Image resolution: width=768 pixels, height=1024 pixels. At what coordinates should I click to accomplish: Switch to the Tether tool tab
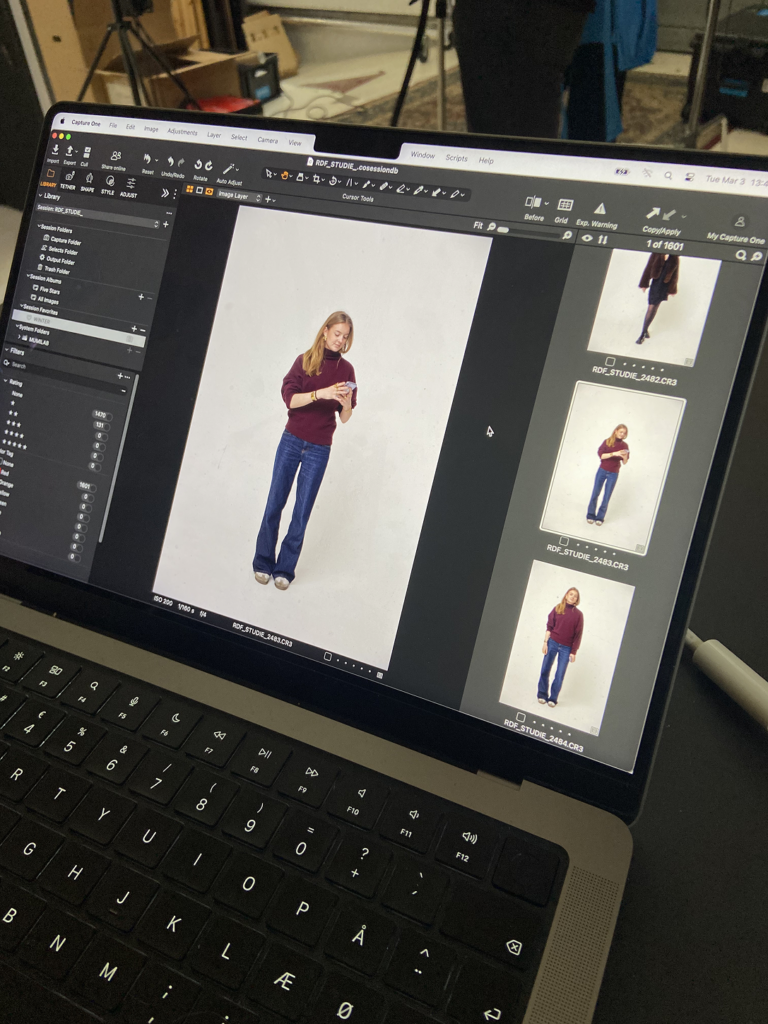70,180
